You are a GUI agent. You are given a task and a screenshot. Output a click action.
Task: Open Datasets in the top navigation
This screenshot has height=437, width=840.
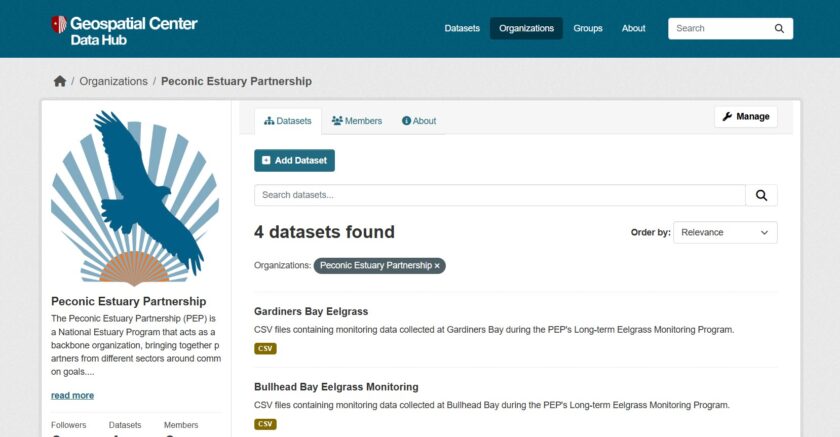(462, 28)
